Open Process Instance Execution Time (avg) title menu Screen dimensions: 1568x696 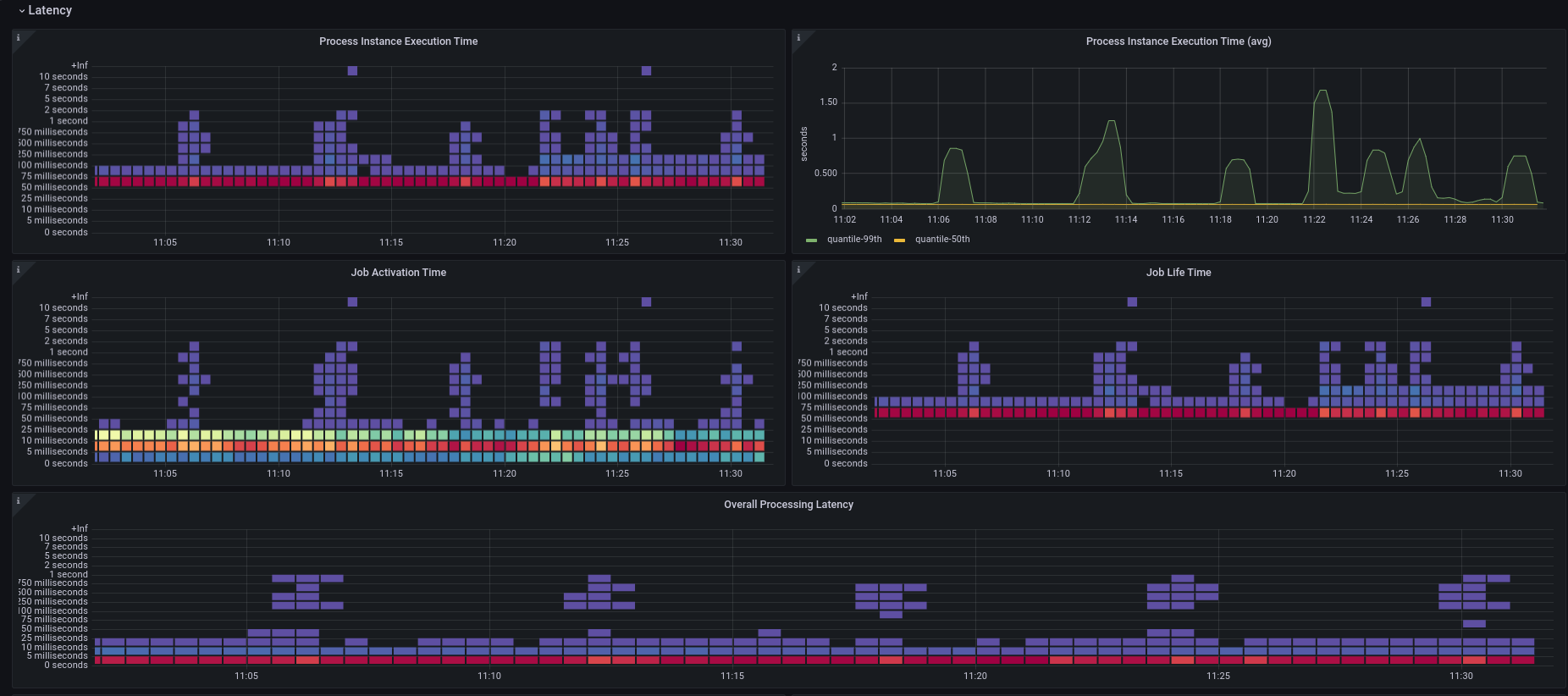coord(1179,41)
